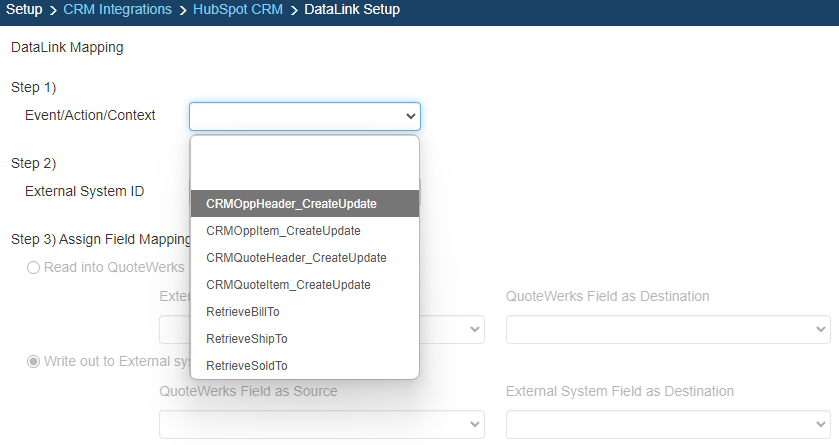This screenshot has height=445, width=839.
Task: Select the Write out to External system radio
Action: click(x=34, y=361)
